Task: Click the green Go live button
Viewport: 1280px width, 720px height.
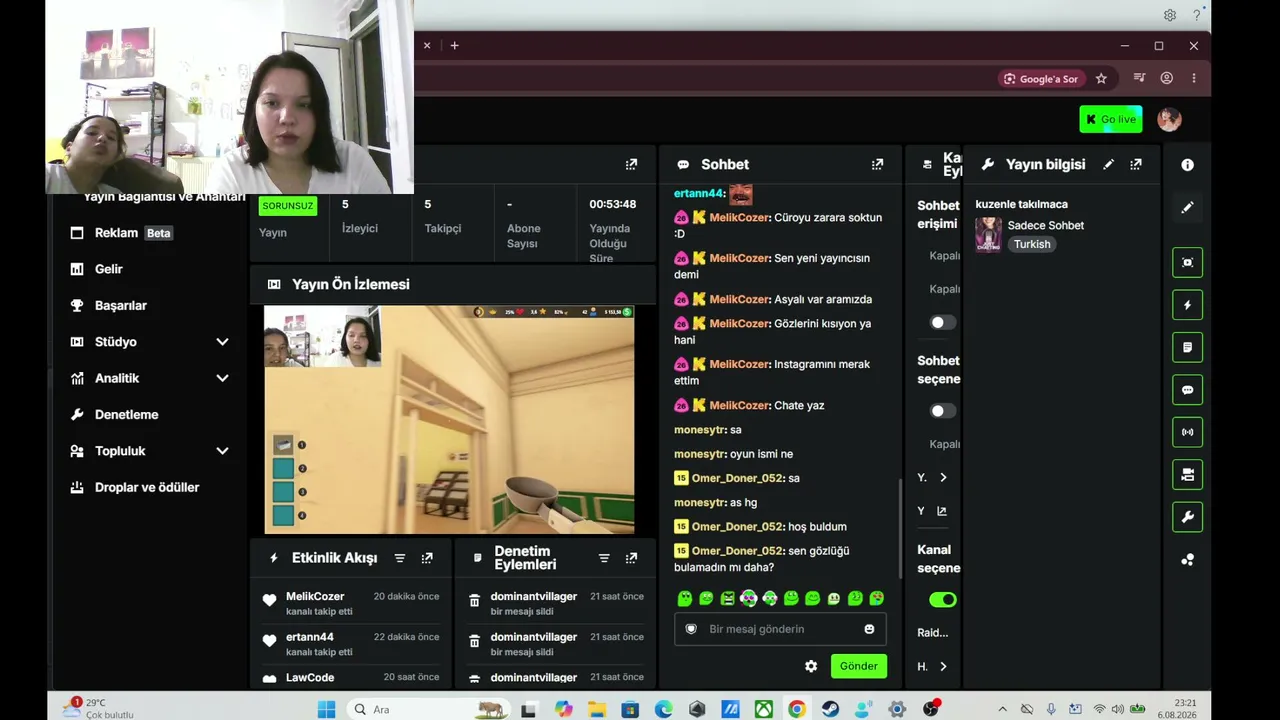Action: [x=1111, y=119]
